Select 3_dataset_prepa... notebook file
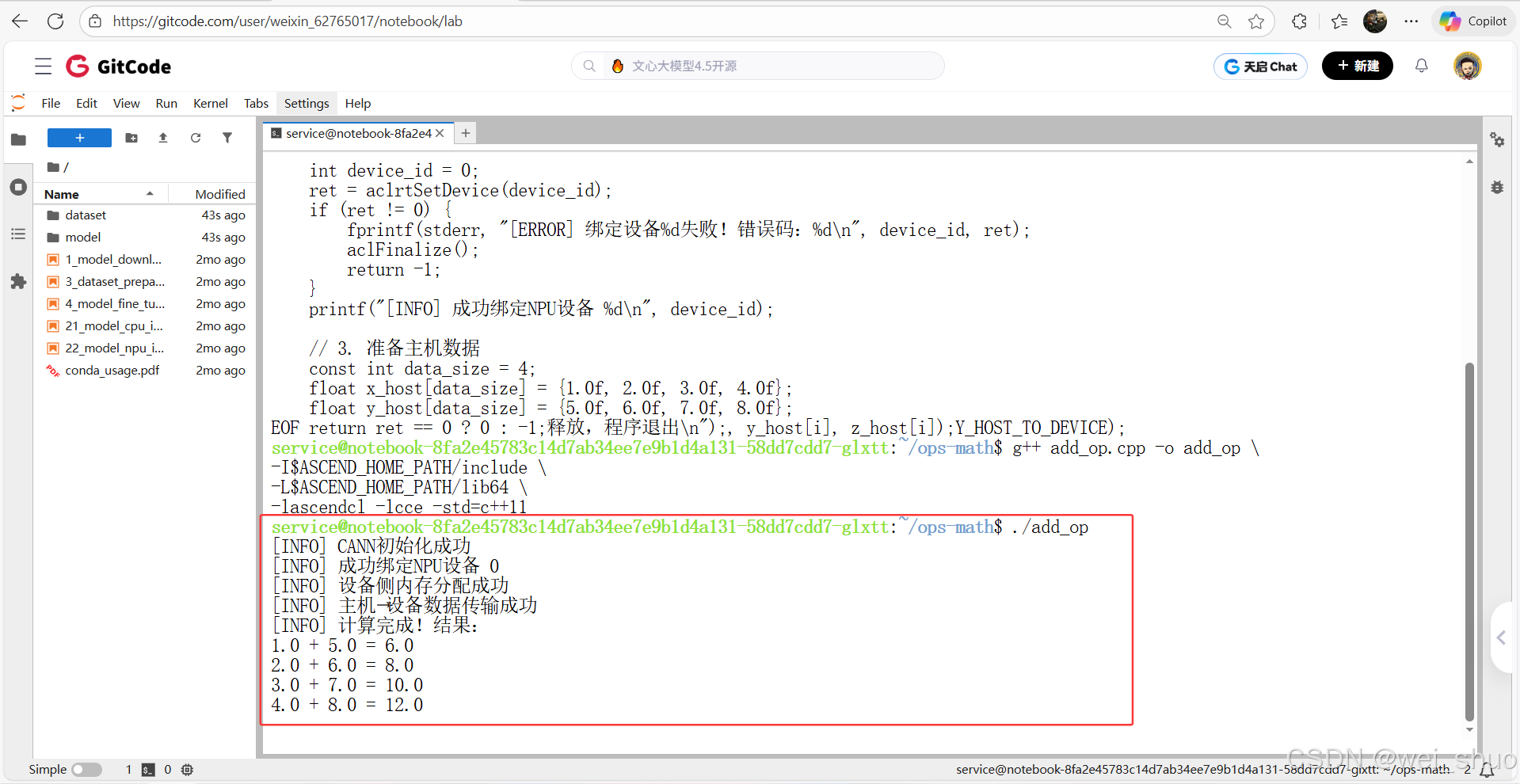1520x784 pixels. point(146,282)
